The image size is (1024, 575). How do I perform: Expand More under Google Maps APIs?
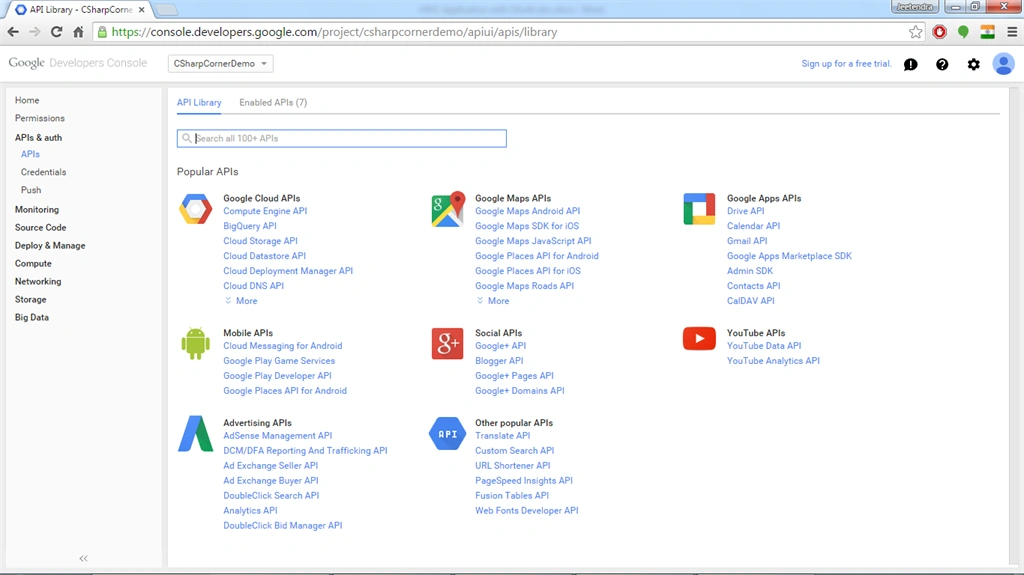click(x=493, y=301)
